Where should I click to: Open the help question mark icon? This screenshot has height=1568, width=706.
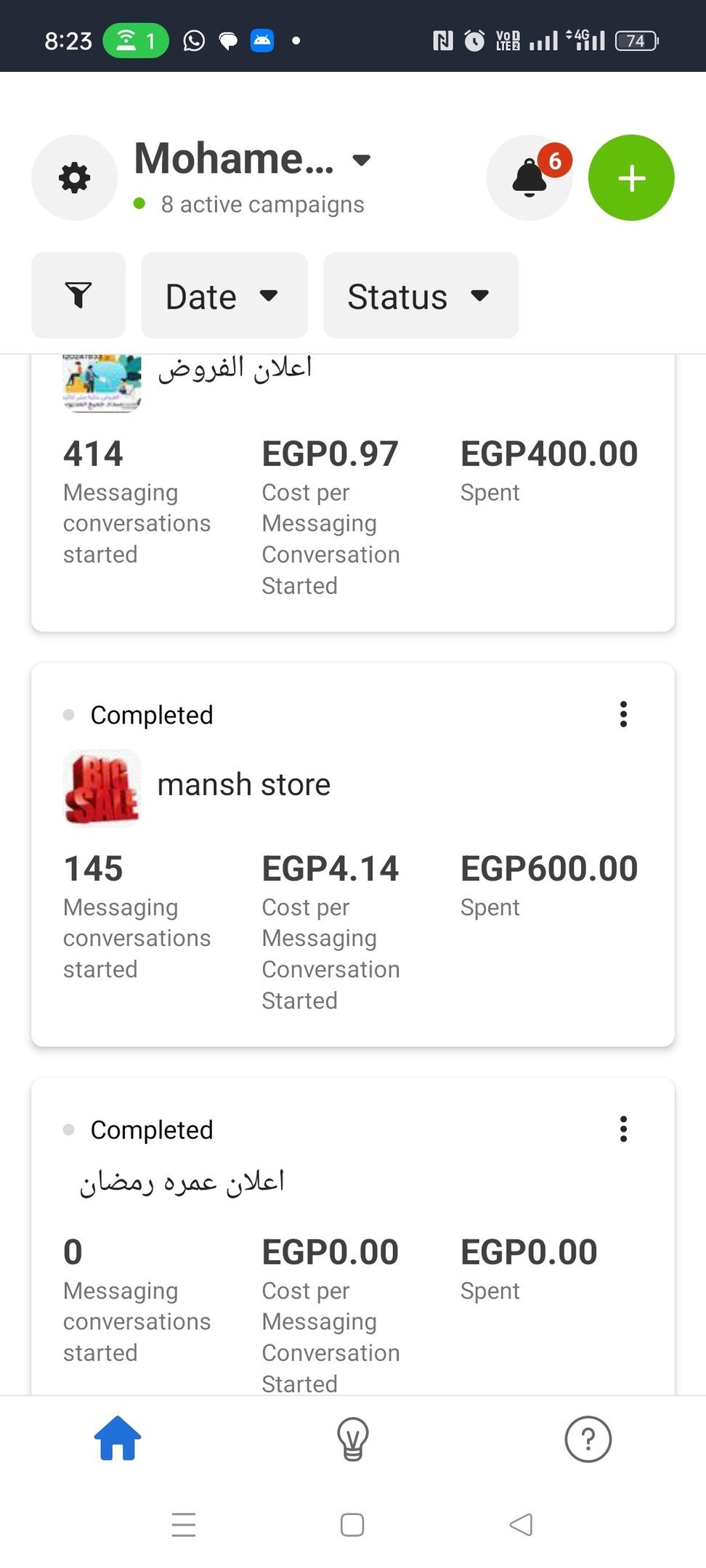click(588, 1439)
